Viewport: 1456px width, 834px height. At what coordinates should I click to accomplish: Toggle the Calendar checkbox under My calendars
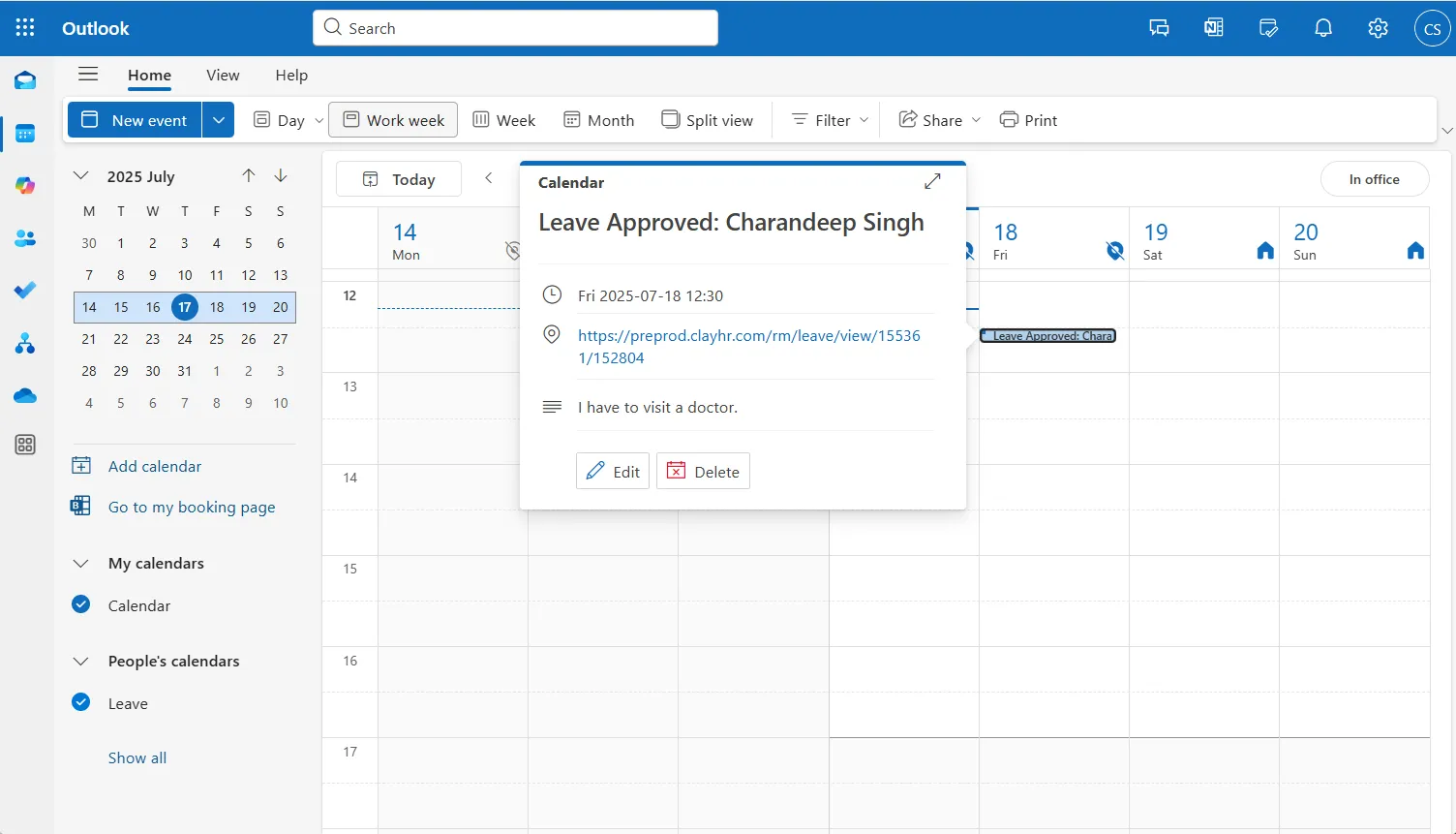[81, 604]
